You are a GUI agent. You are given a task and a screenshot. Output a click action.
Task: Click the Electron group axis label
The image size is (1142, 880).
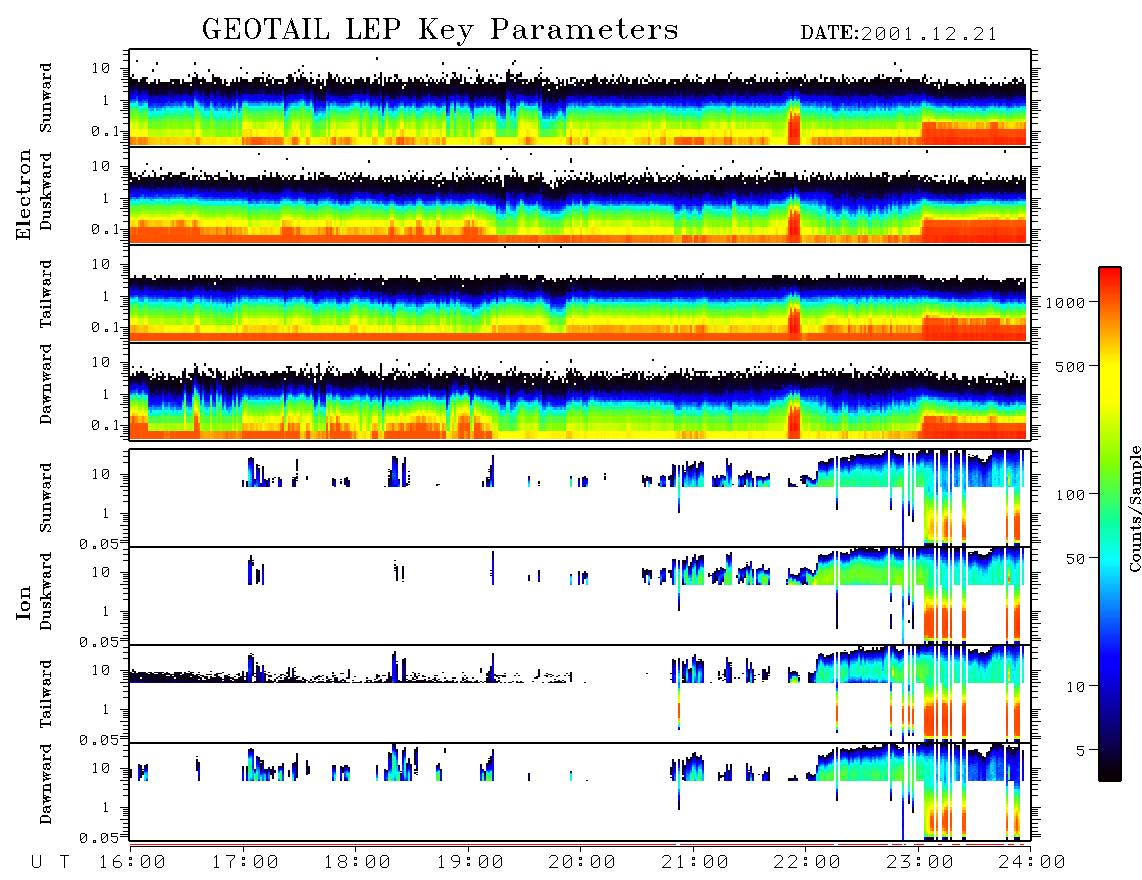pyautogui.click(x=24, y=194)
